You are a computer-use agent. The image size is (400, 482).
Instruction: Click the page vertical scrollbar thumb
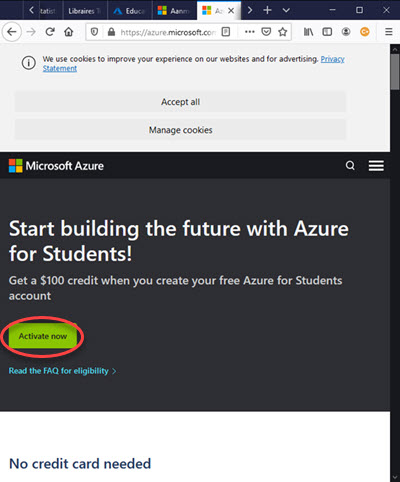(x=395, y=71)
